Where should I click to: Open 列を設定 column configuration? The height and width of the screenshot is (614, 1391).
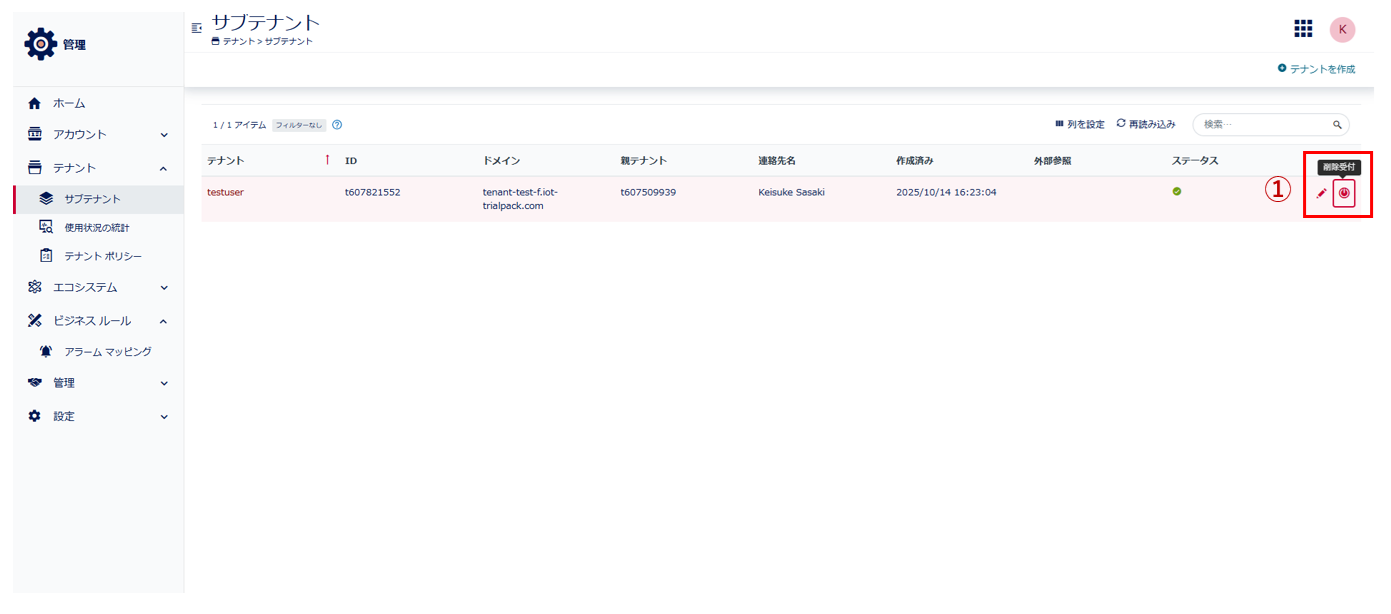pos(1080,125)
